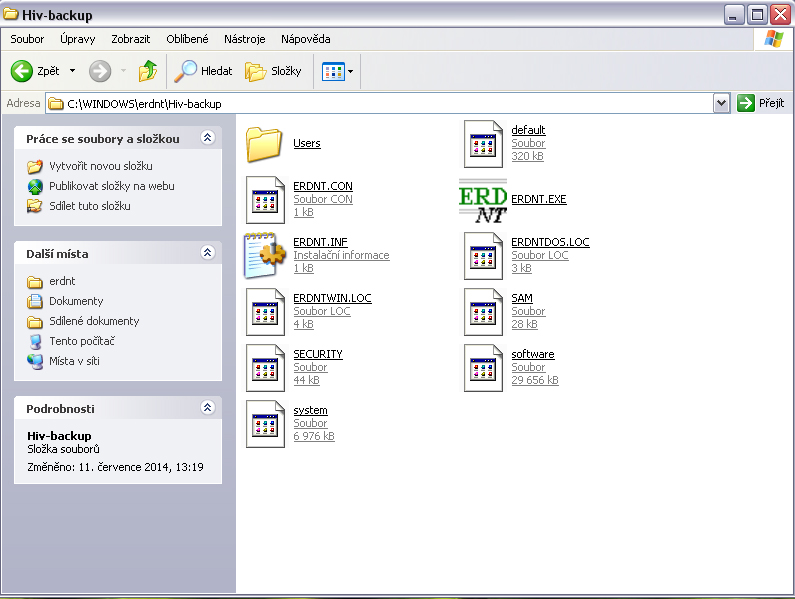795x599 pixels.
Task: Open the Sdílené dokumenty link
Action: (x=94, y=321)
